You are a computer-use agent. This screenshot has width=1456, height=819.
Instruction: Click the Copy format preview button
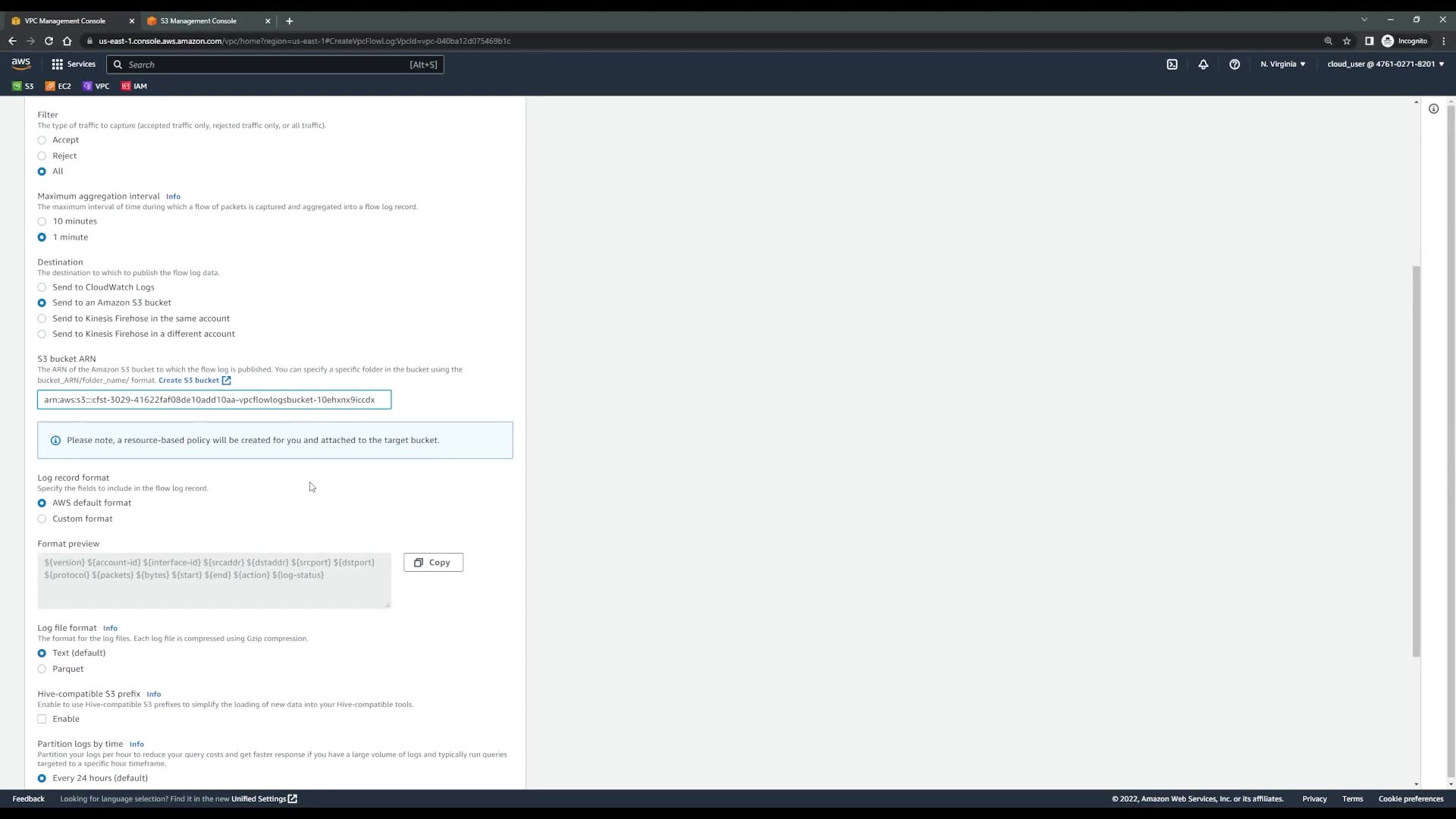[433, 563]
